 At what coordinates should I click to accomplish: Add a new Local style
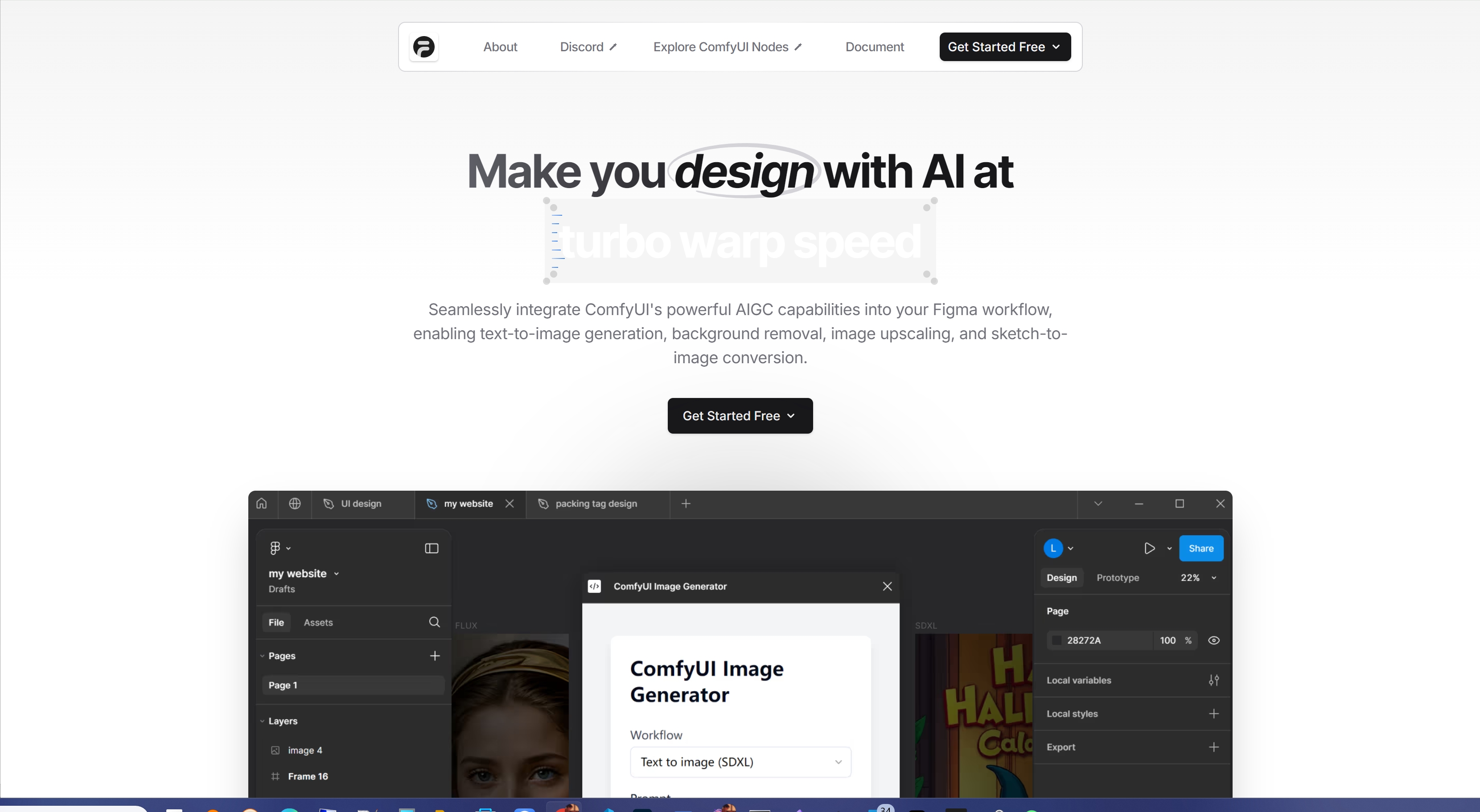click(1214, 714)
